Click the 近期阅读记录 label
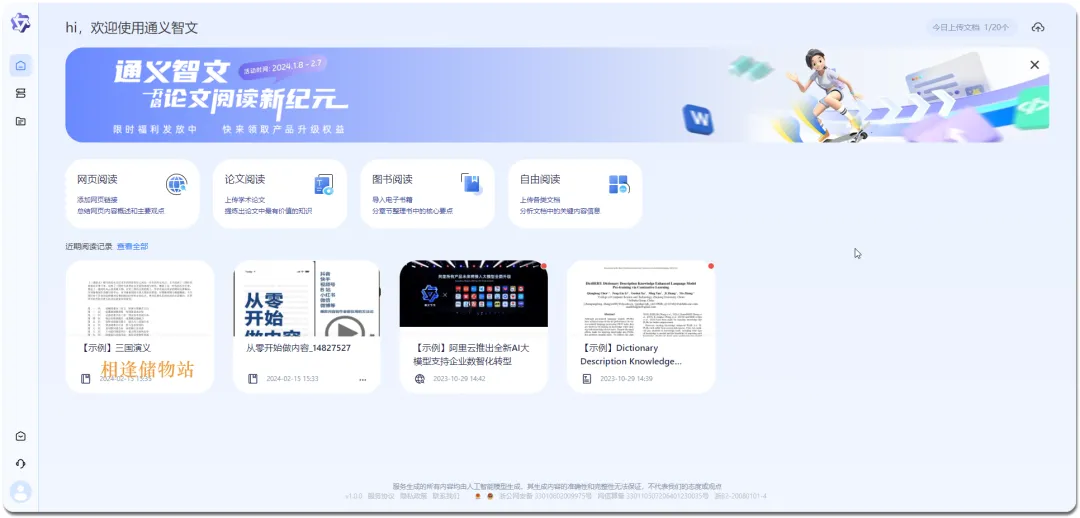The width and height of the screenshot is (1080, 518). 89,246
